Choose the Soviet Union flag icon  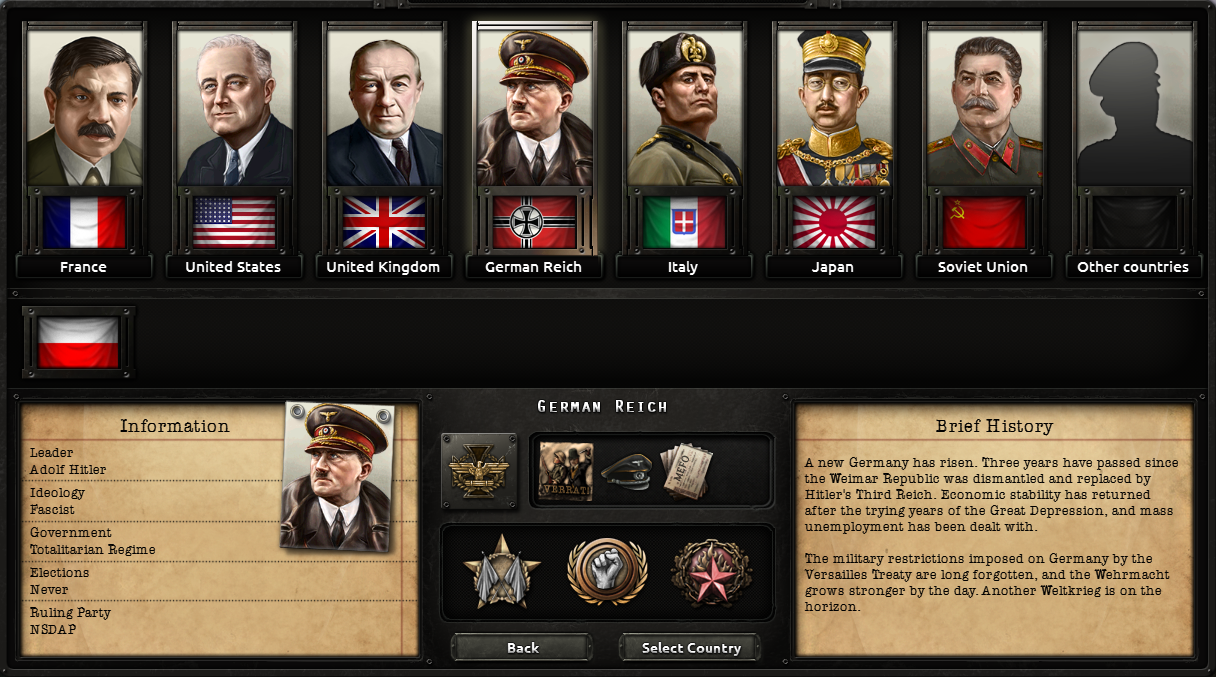984,222
